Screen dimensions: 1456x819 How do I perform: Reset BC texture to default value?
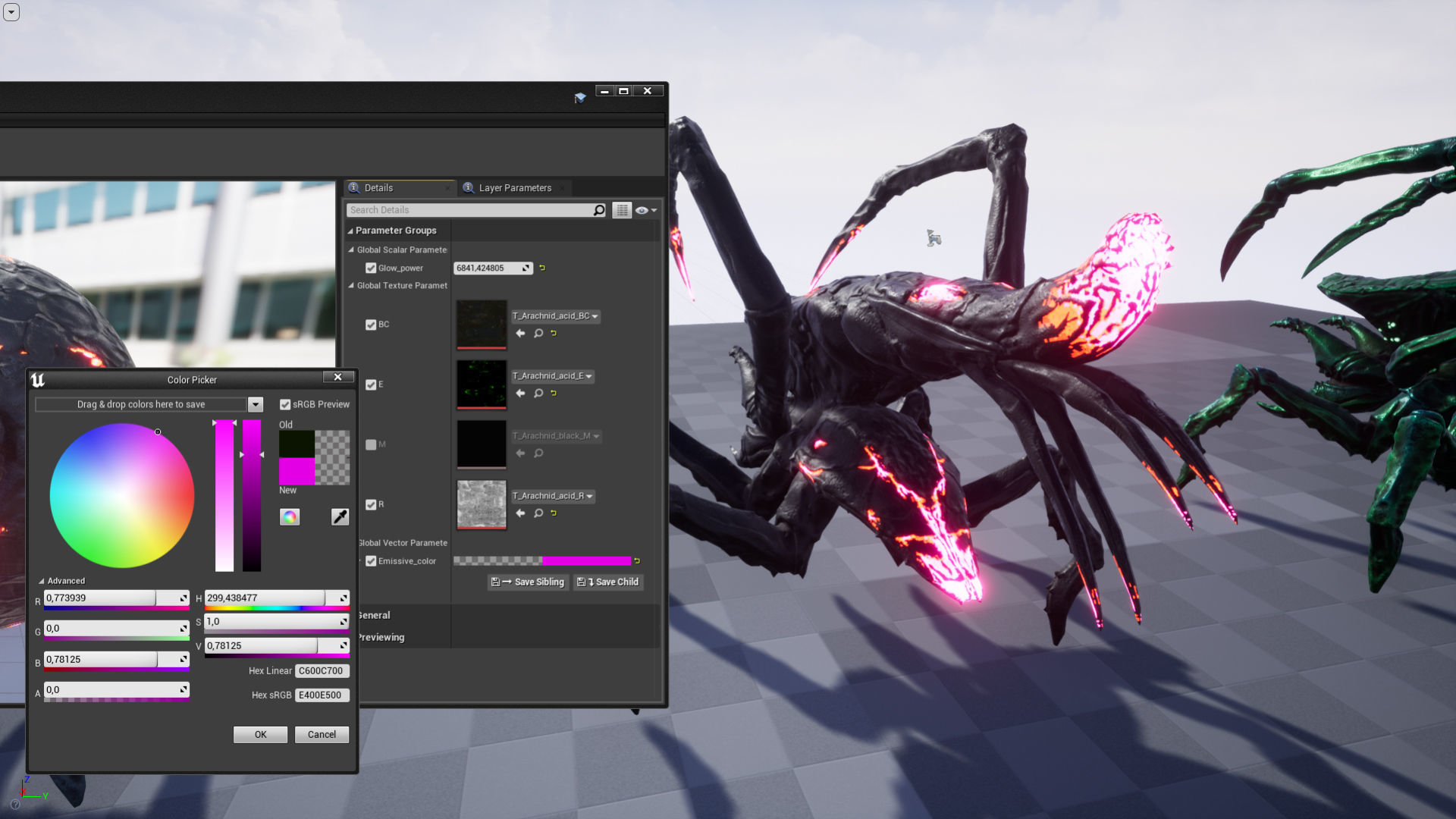point(554,334)
